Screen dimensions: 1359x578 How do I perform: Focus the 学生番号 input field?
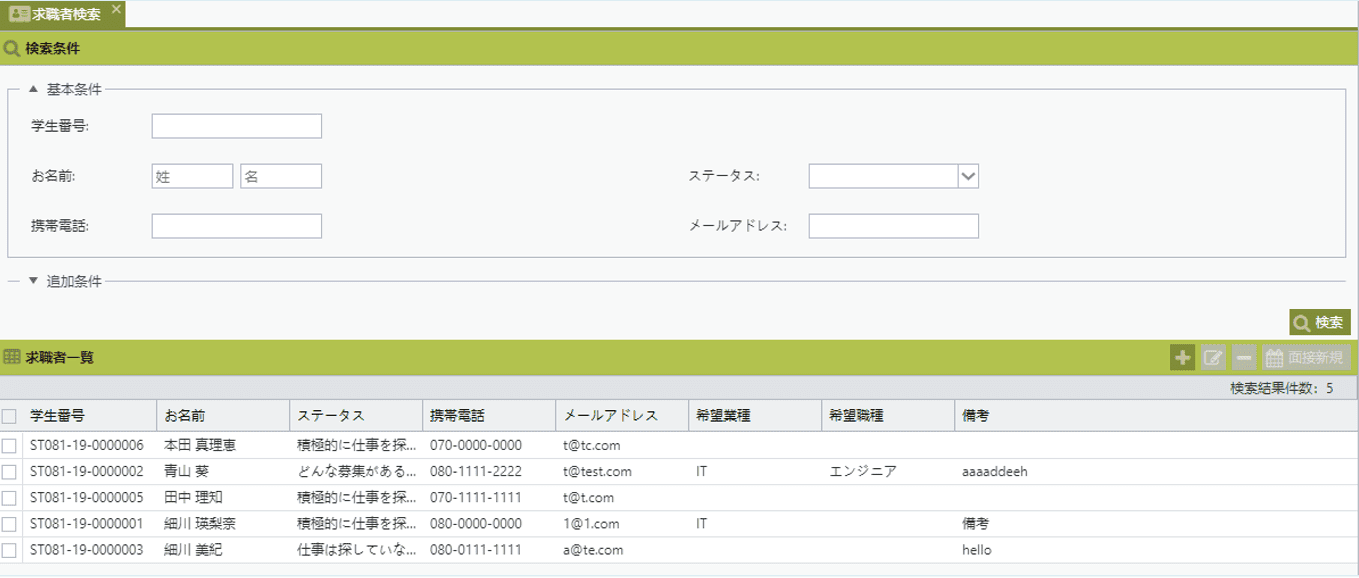click(x=237, y=126)
